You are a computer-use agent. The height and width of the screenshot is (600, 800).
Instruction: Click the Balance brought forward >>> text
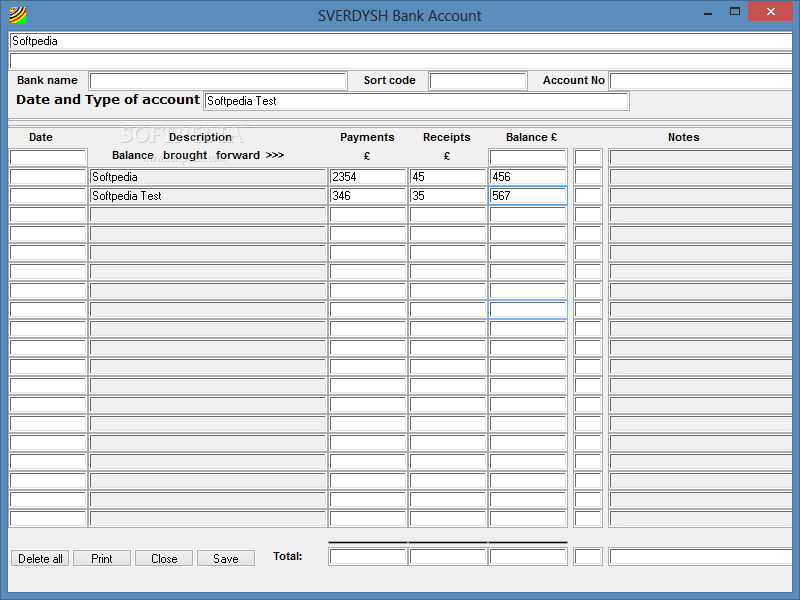tap(198, 155)
